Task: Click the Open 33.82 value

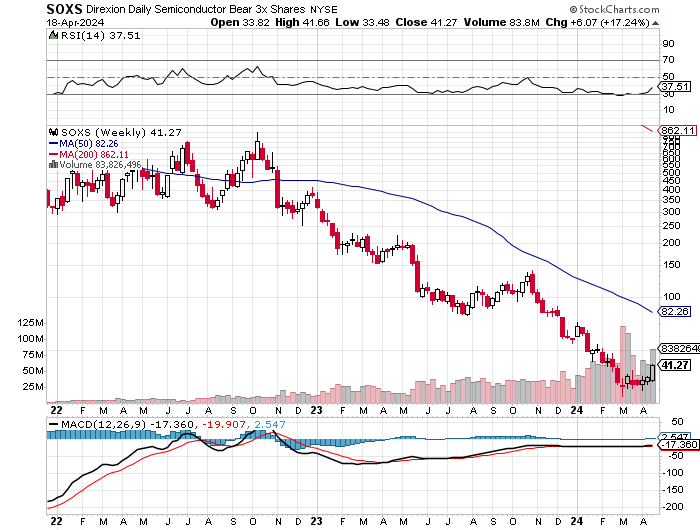Action: 240,22
